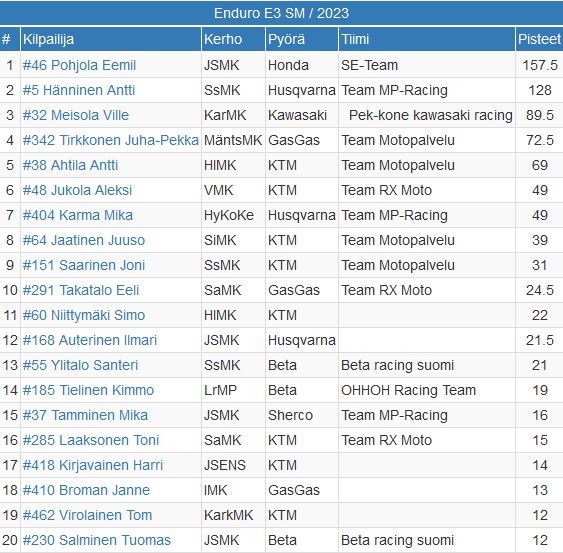This screenshot has width=563, height=553.
Task: Open #64 Jaatinen Juuso link
Action: 84,240
